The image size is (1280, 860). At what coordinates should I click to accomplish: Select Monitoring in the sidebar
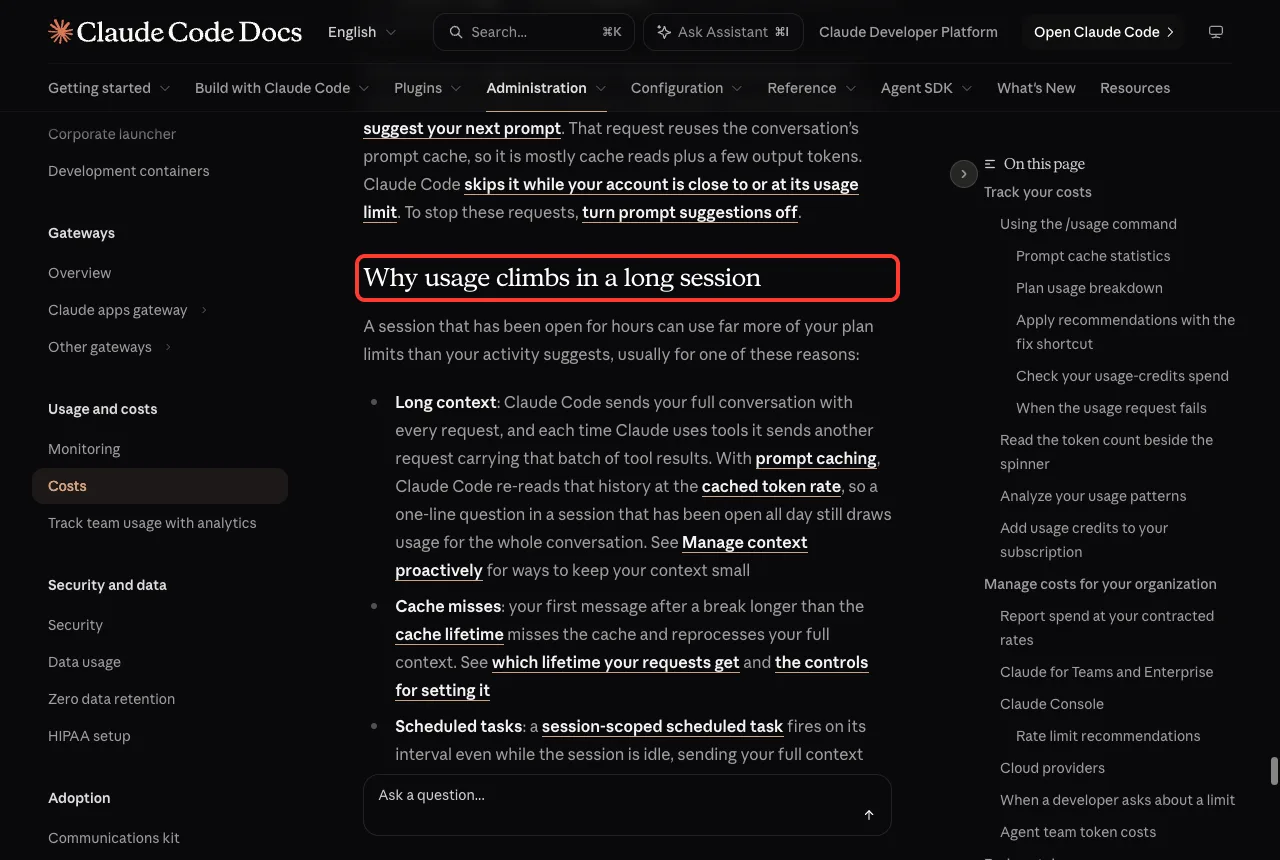84,449
